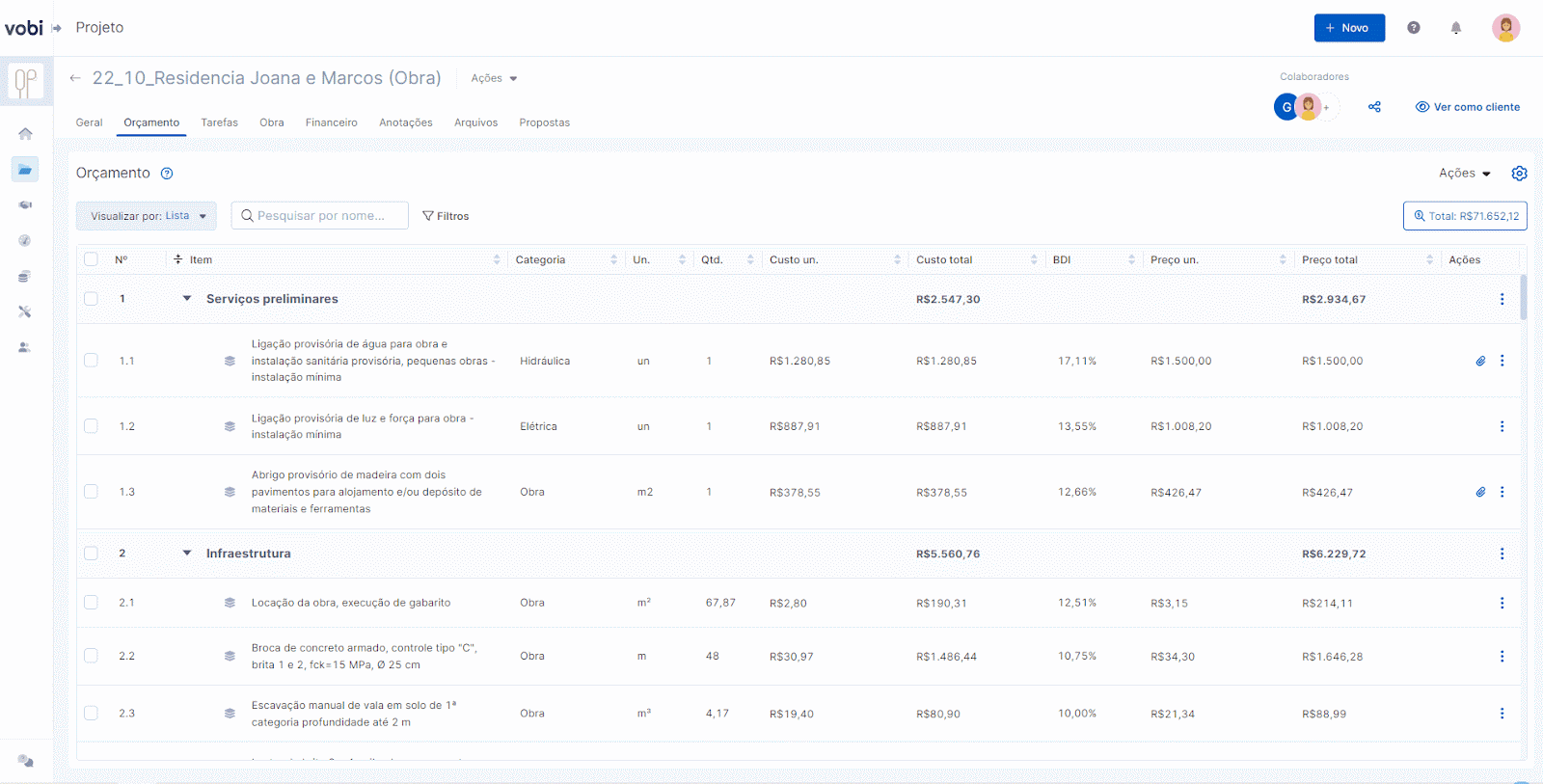Switch to the Geral tab
The height and width of the screenshot is (784, 1543).
[x=89, y=122]
